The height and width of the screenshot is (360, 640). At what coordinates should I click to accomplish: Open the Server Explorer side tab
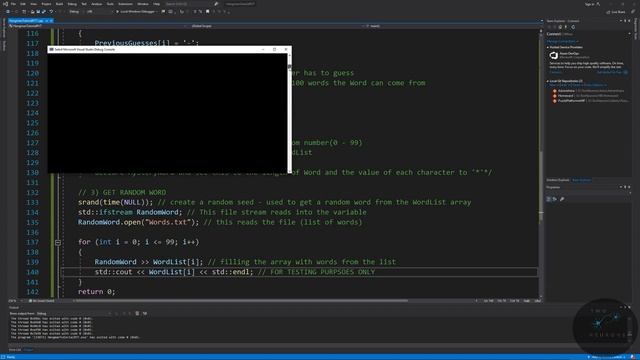[x=4, y=28]
